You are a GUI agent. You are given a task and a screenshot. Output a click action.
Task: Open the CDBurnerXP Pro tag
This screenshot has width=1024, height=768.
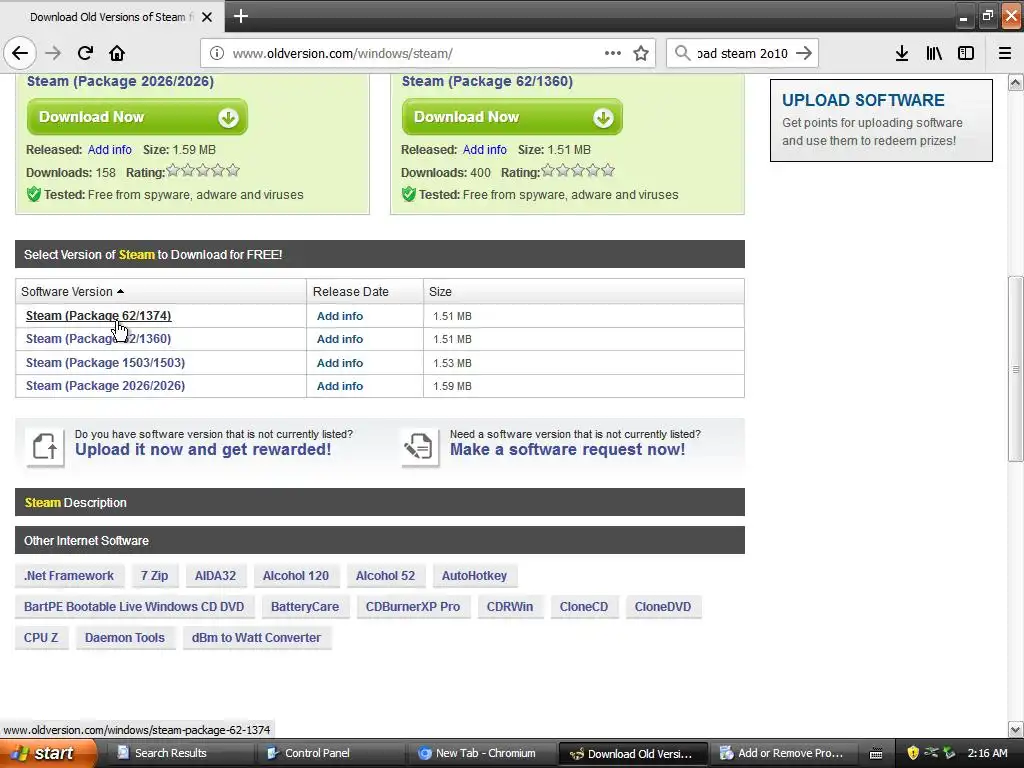pyautogui.click(x=413, y=606)
